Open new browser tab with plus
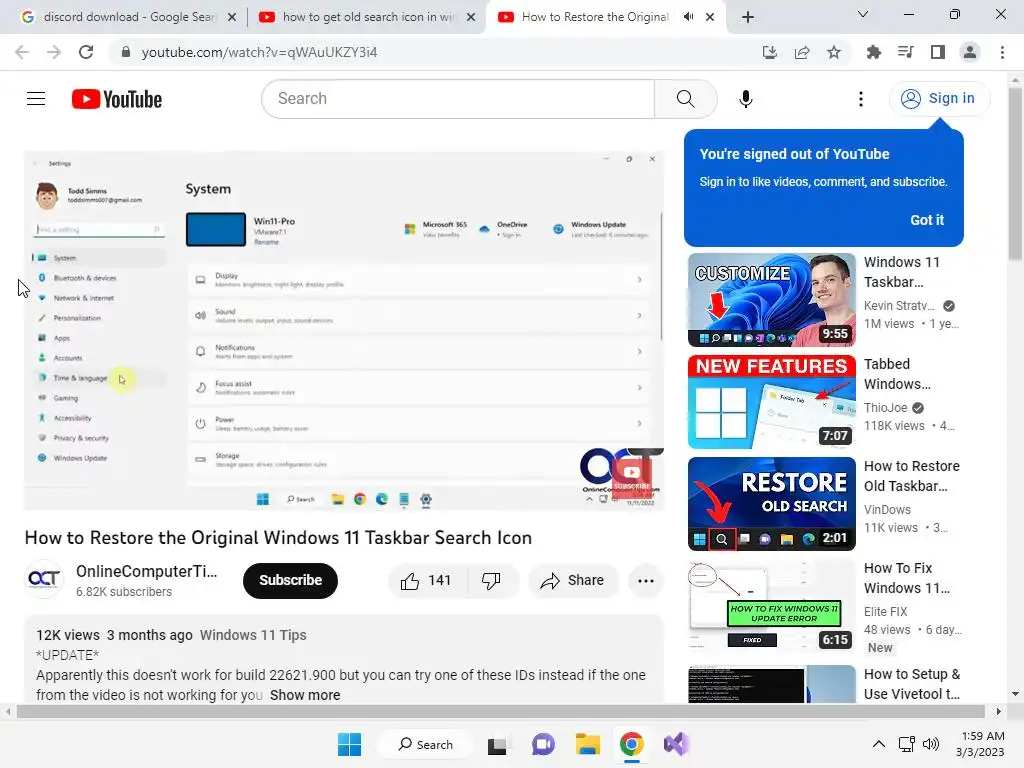Image resolution: width=1024 pixels, height=768 pixels. pos(748,17)
